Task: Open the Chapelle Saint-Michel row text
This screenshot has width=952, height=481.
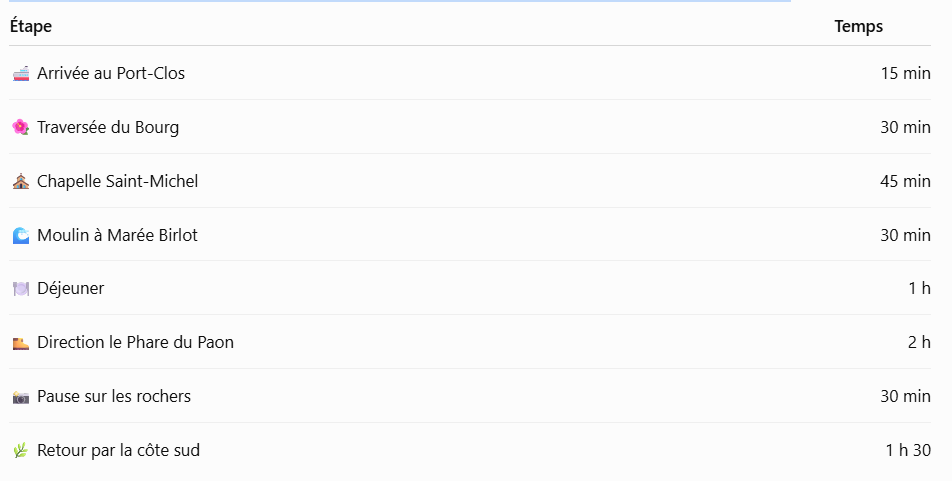Action: [118, 182]
